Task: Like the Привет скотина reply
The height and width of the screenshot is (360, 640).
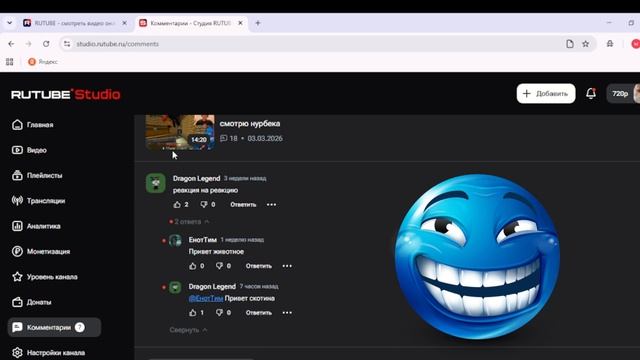Action: point(193,313)
